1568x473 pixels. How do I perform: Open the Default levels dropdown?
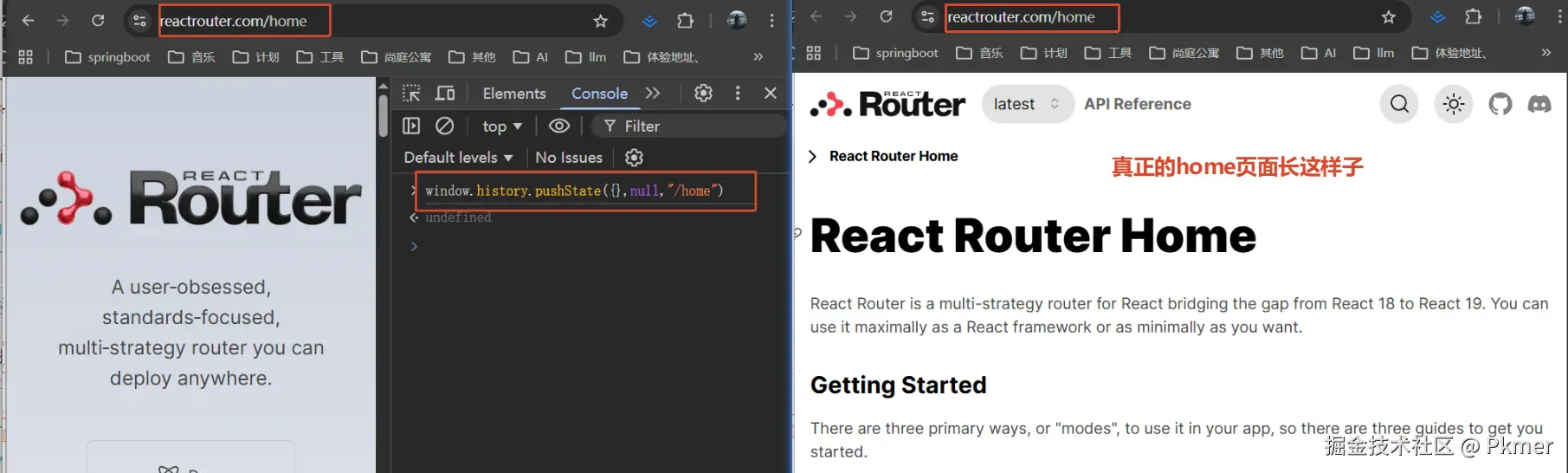[458, 158]
